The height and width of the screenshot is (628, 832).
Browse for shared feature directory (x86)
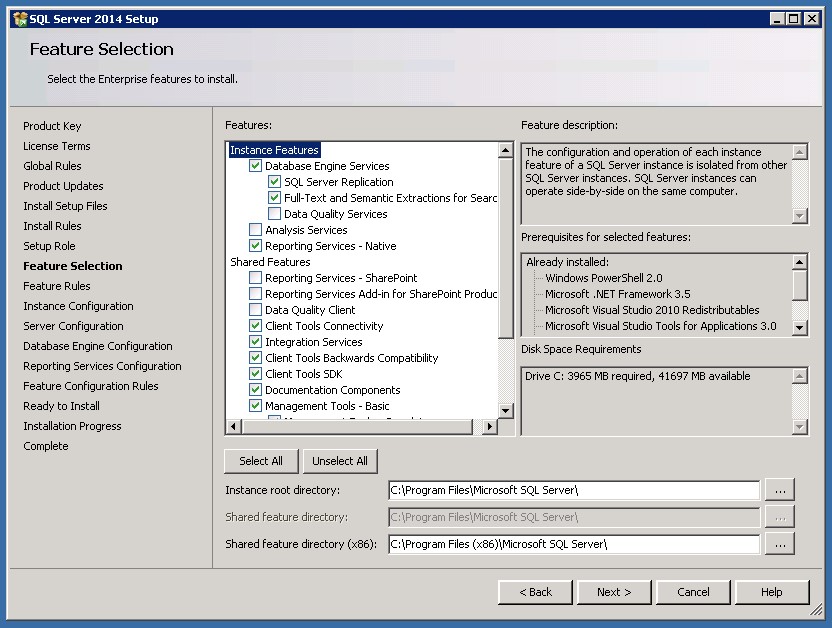click(x=779, y=544)
